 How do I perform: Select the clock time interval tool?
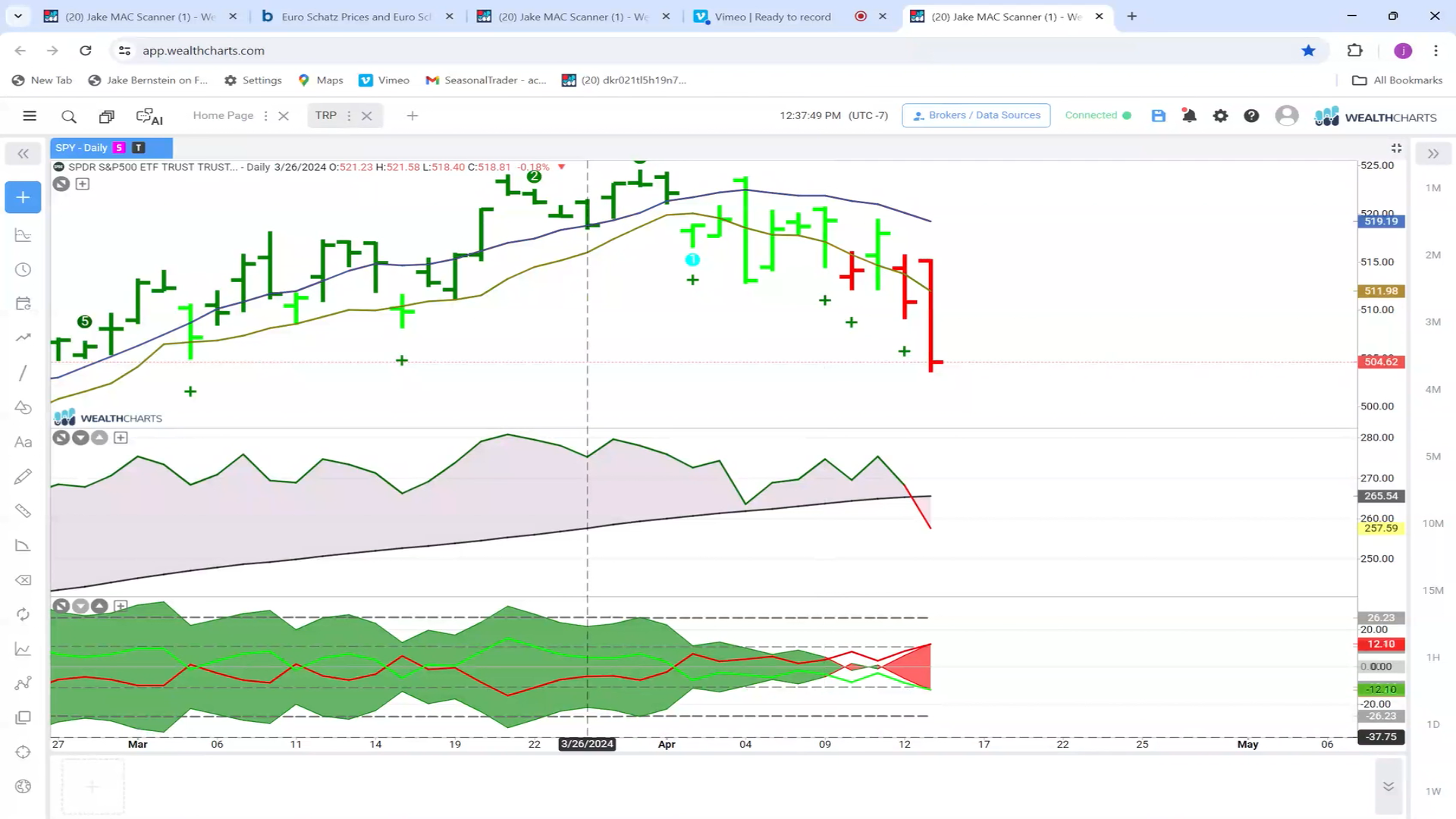23,270
